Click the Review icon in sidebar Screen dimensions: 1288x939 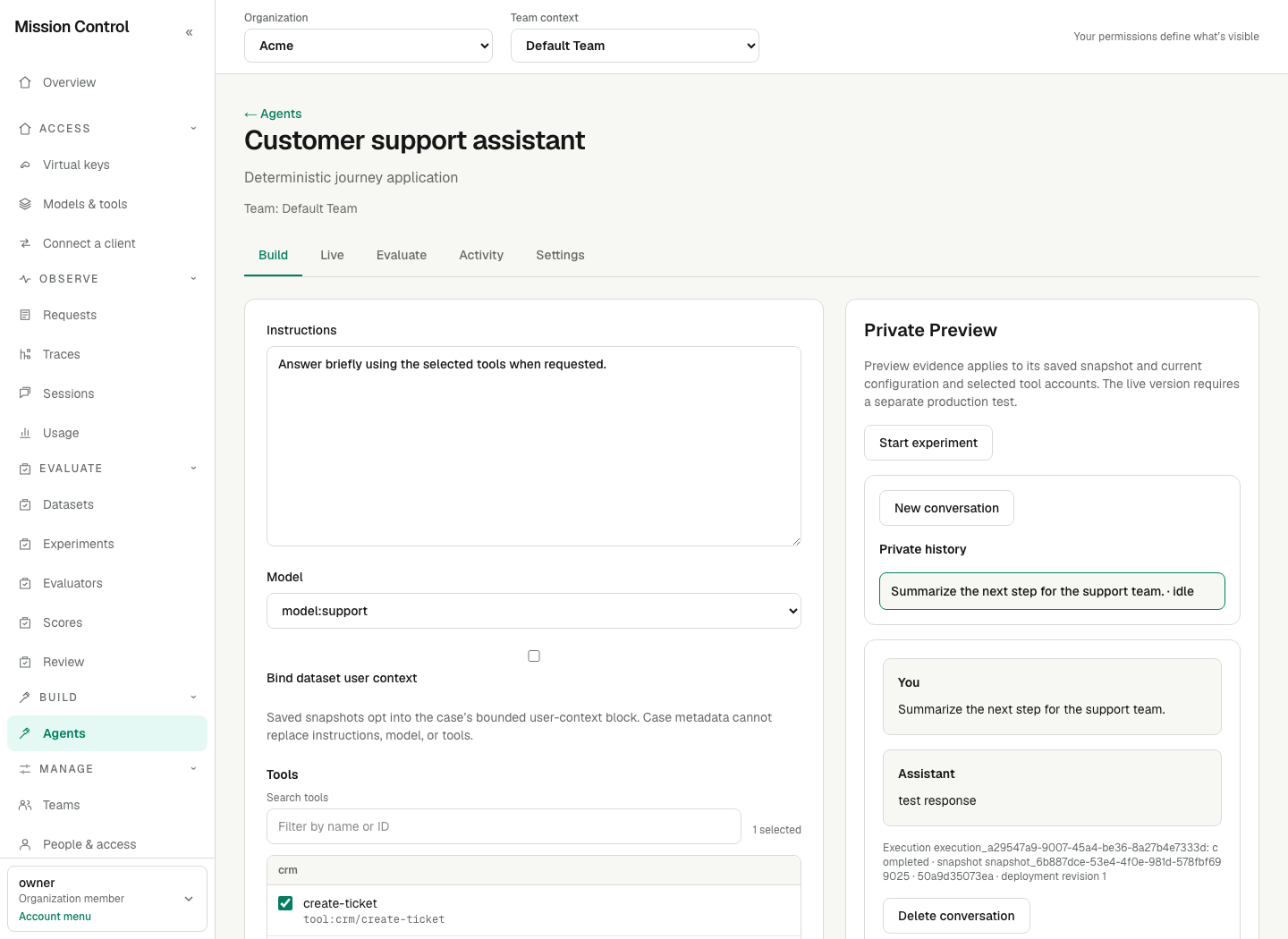pyautogui.click(x=25, y=662)
